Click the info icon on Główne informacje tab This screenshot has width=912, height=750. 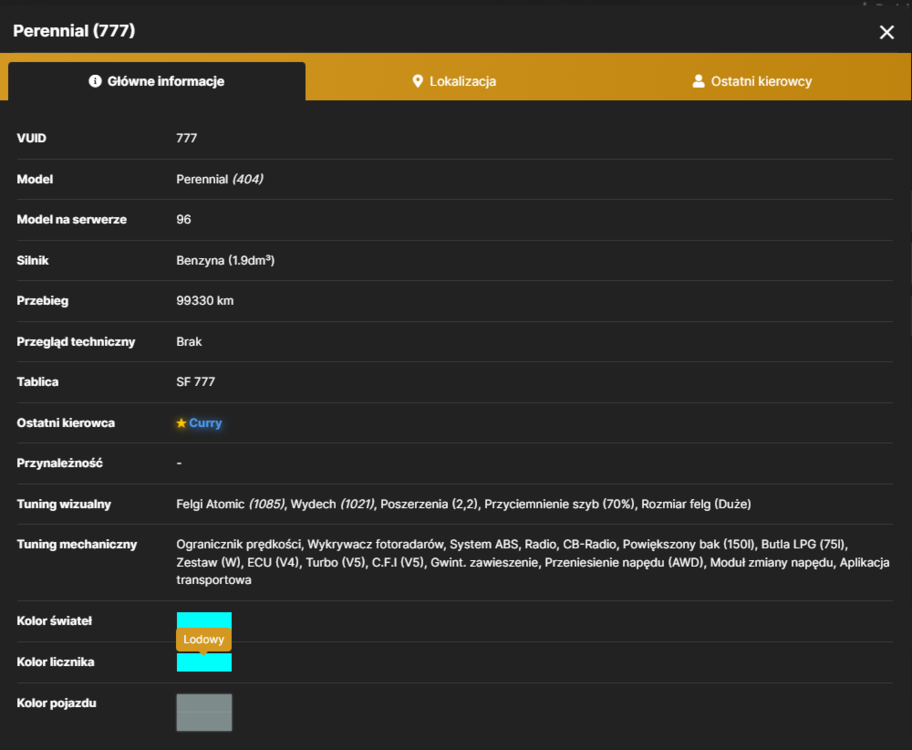(x=95, y=81)
